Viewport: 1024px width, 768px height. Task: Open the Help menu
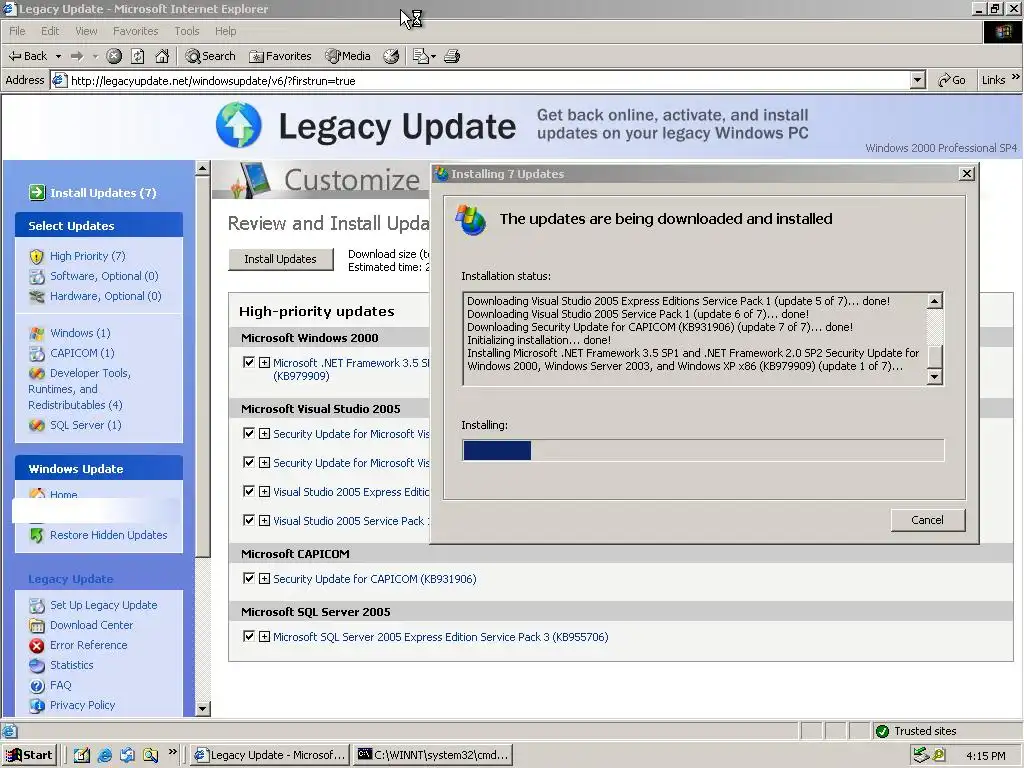coord(225,31)
